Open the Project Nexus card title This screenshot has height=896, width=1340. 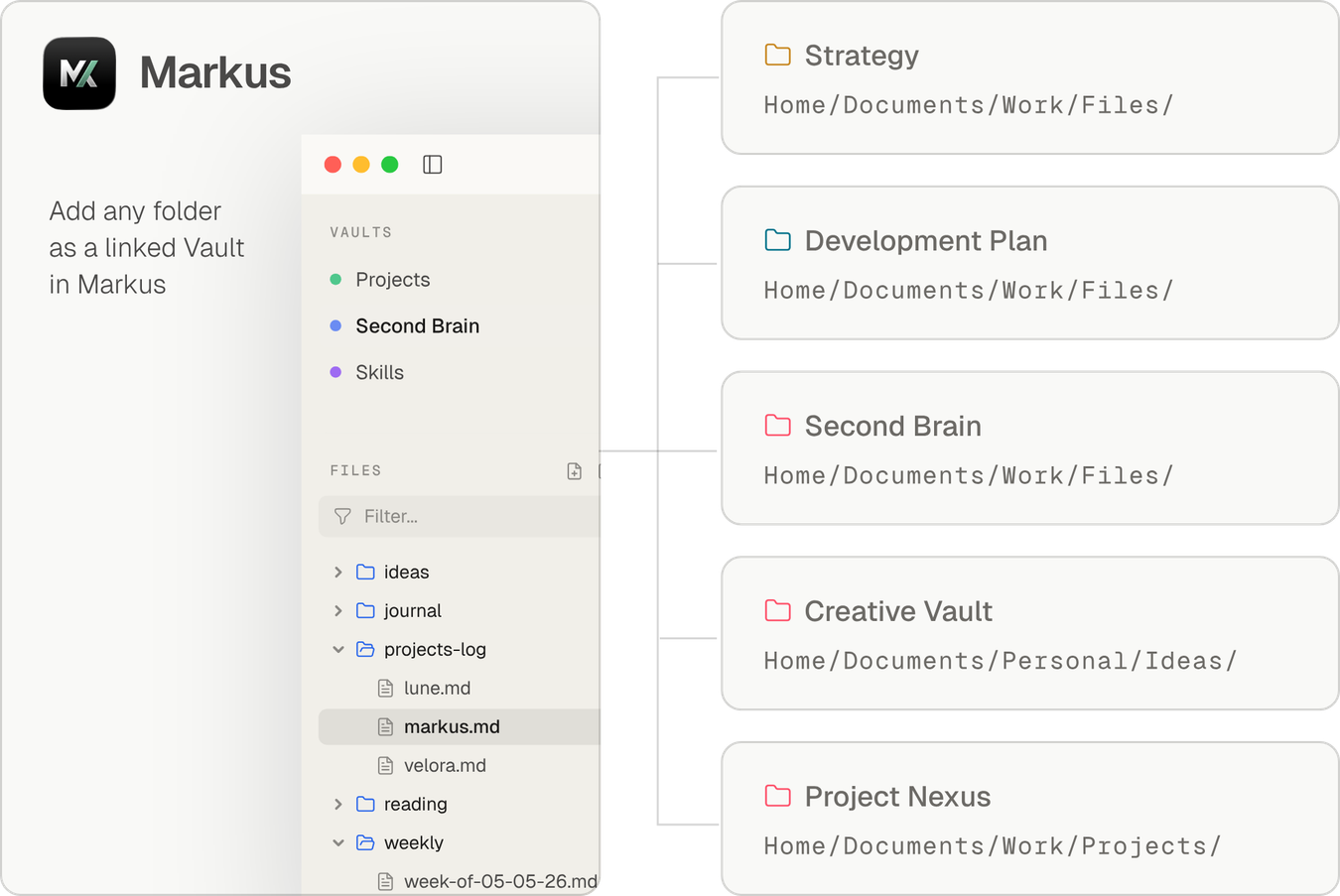click(x=897, y=796)
